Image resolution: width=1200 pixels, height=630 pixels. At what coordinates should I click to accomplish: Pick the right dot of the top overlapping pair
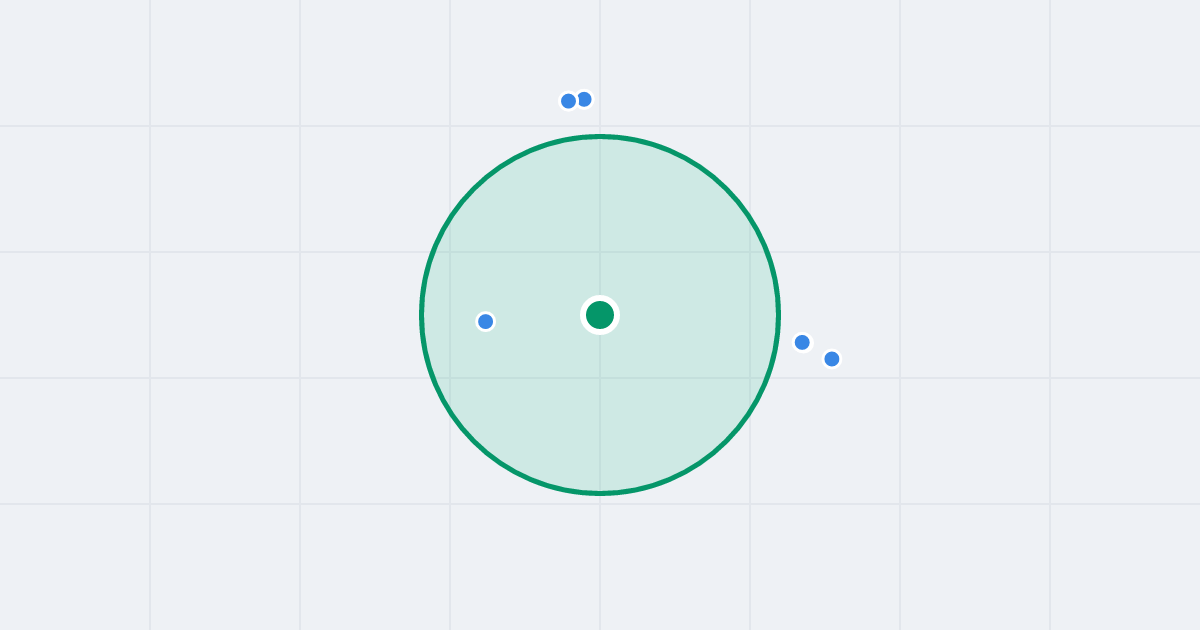click(584, 99)
